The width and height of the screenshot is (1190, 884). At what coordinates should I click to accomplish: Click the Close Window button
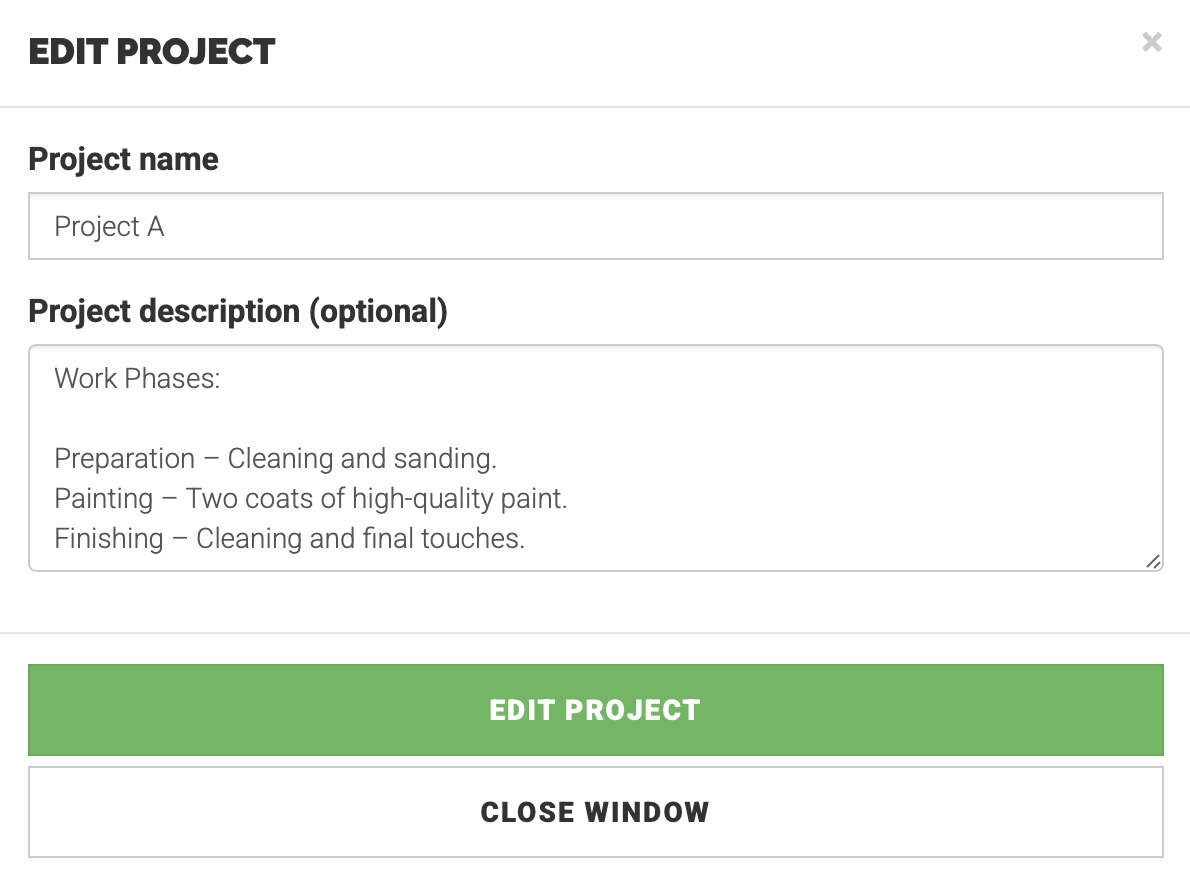(x=595, y=812)
